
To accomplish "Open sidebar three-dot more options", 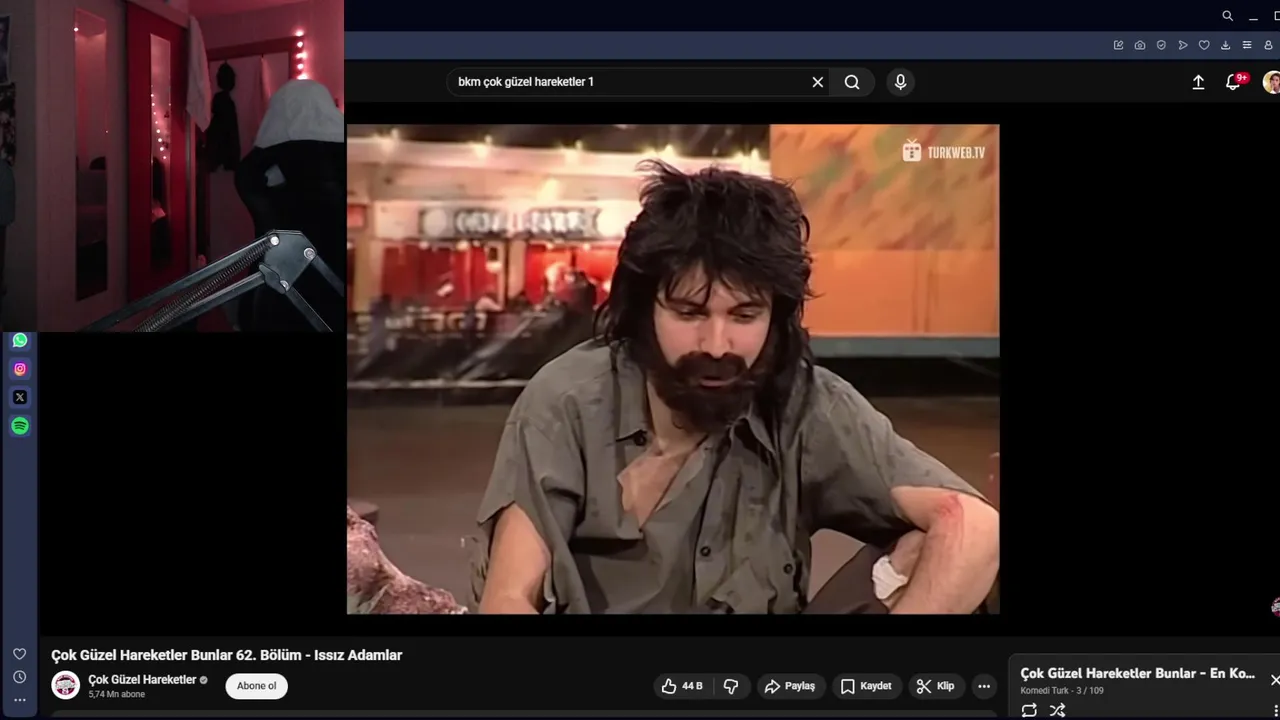I will 19,700.
